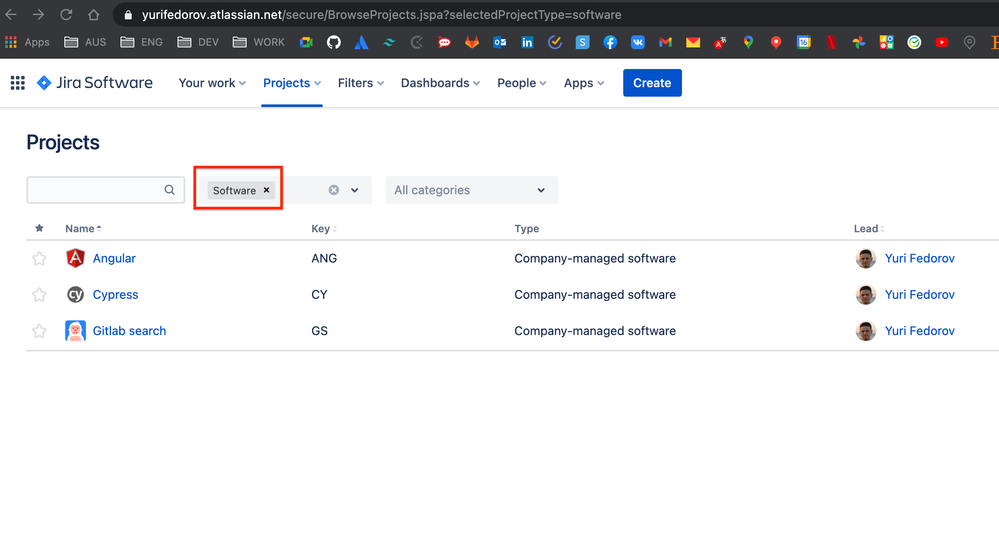Click the search magnifier icon in Projects
Viewport: 999px width, 544px height.
point(169,190)
